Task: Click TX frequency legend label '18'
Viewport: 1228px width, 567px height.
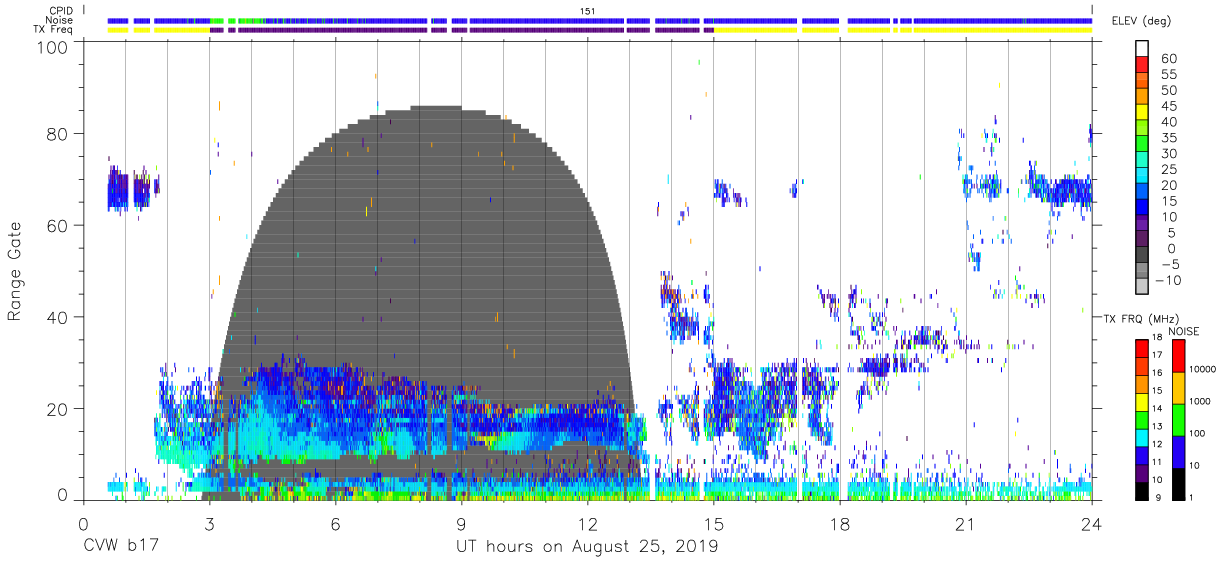Action: pos(1156,338)
